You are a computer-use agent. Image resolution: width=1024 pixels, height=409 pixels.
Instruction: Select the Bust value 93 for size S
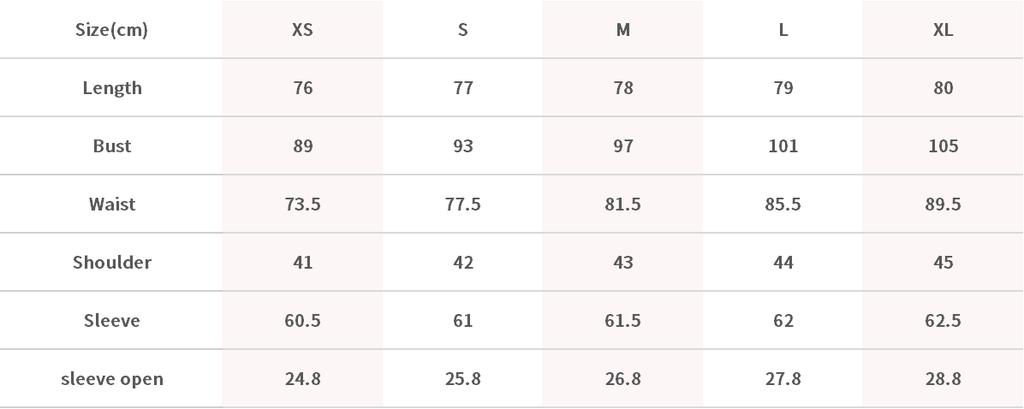(x=462, y=146)
